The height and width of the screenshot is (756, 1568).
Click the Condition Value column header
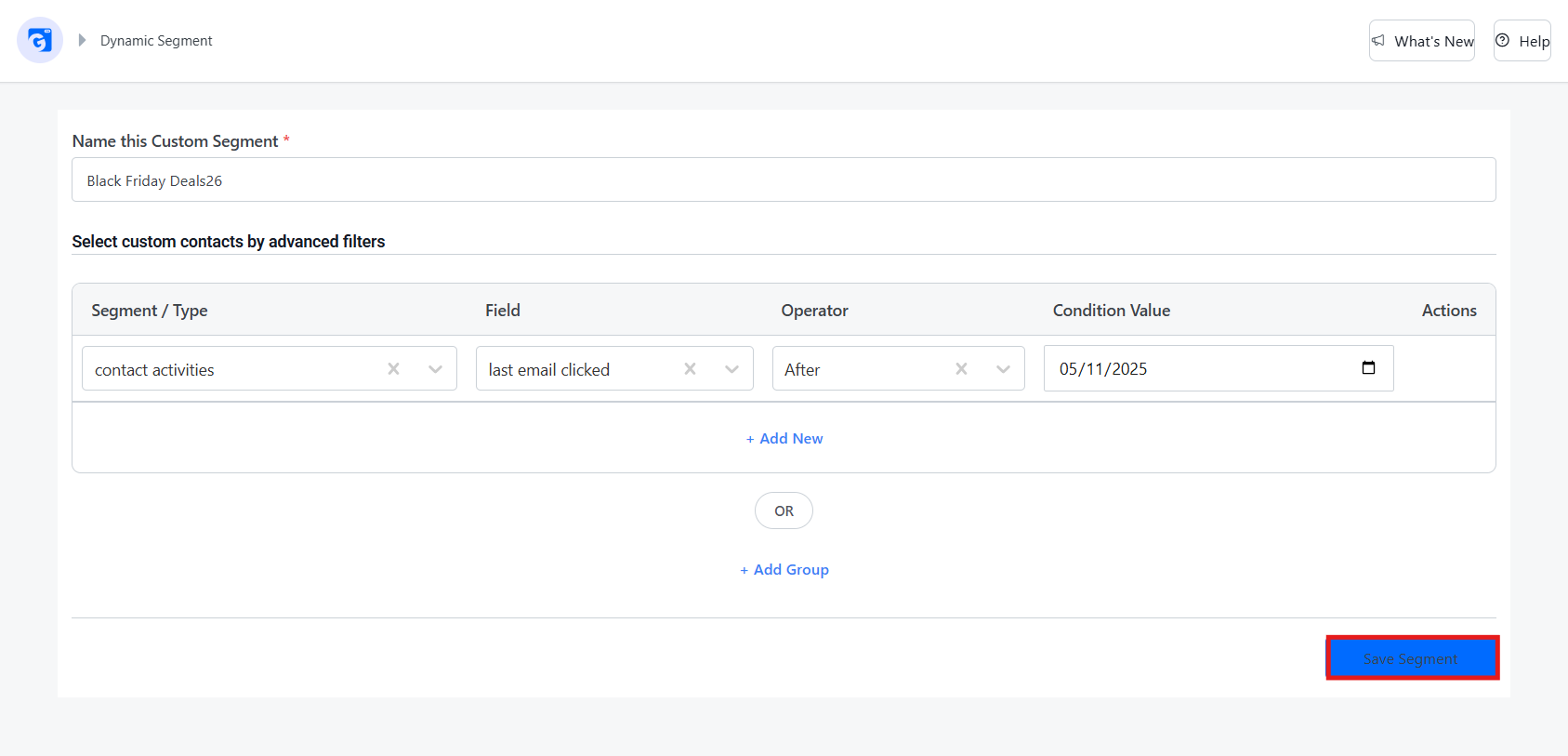tap(1111, 311)
